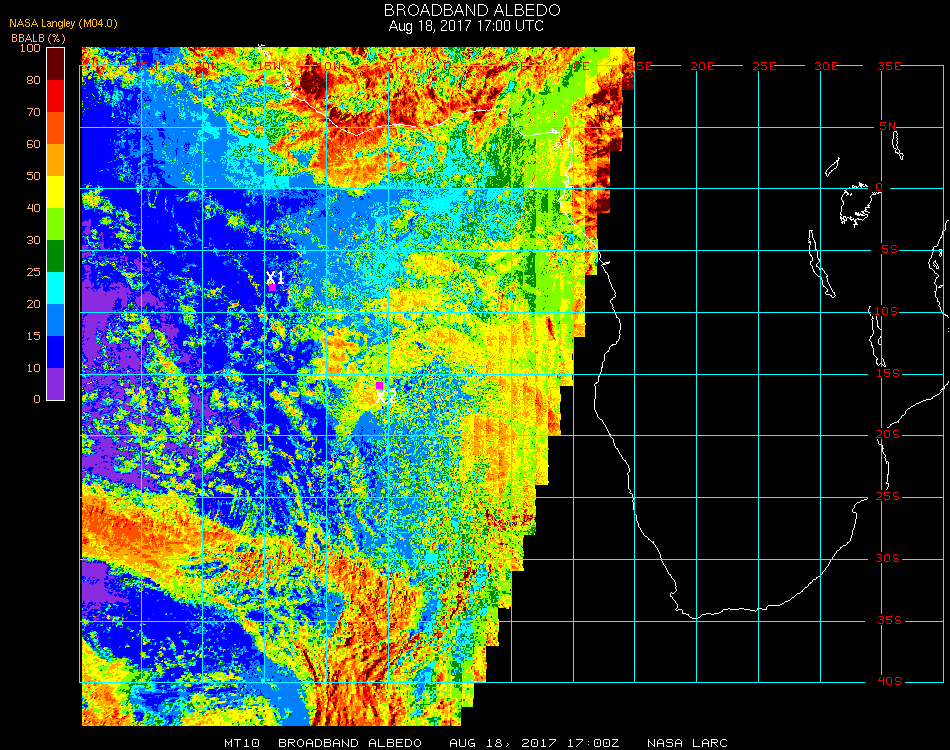Click the MT10 caption text

pos(242,743)
